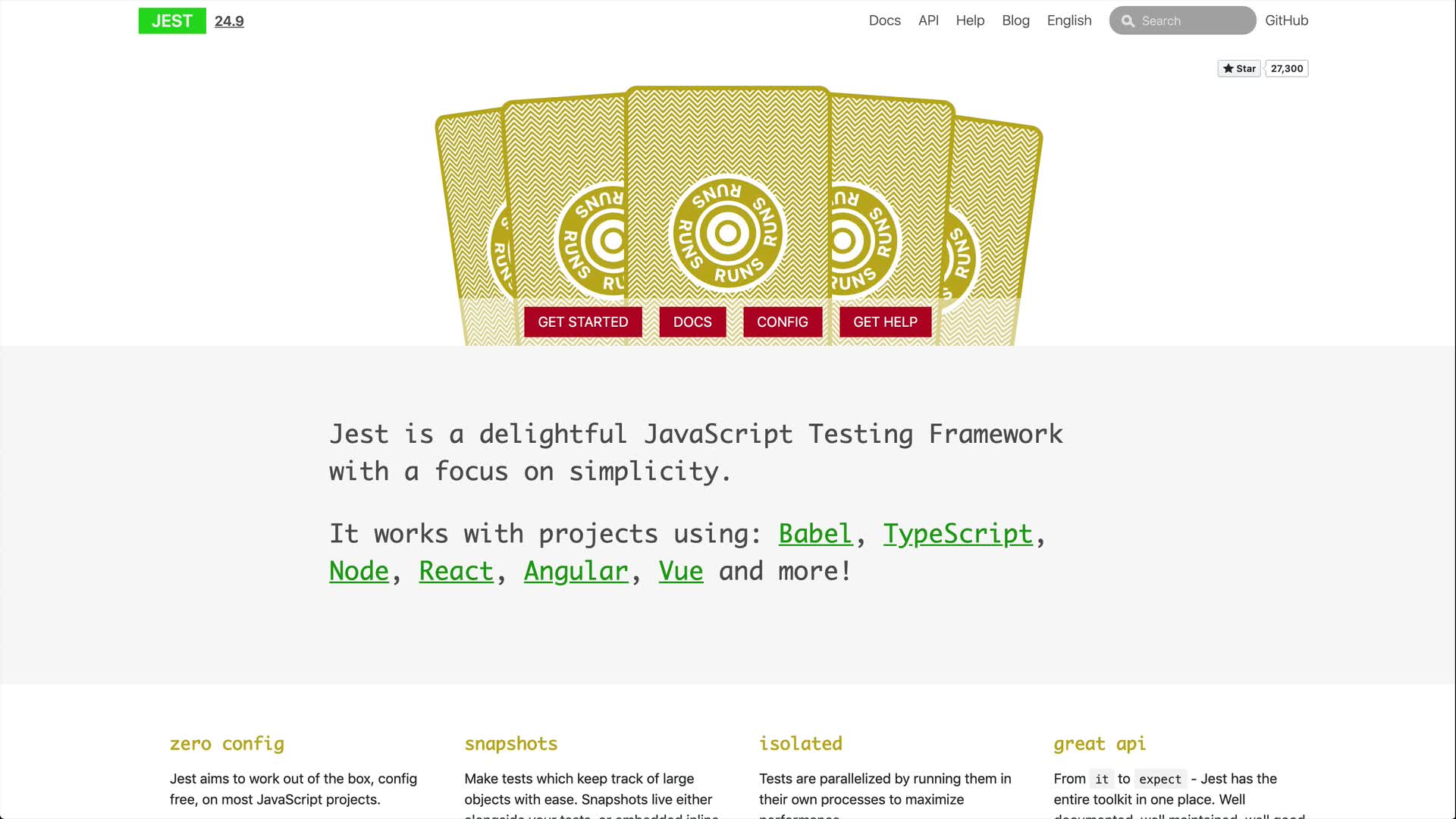Click the search magnifier icon
Screen dimensions: 1456x819
(x=1128, y=21)
